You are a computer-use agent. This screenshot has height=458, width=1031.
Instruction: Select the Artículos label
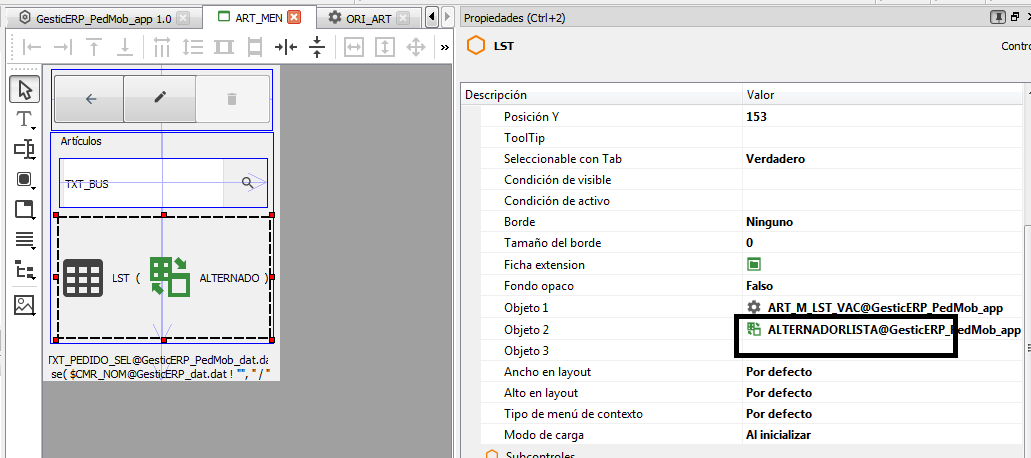81,141
